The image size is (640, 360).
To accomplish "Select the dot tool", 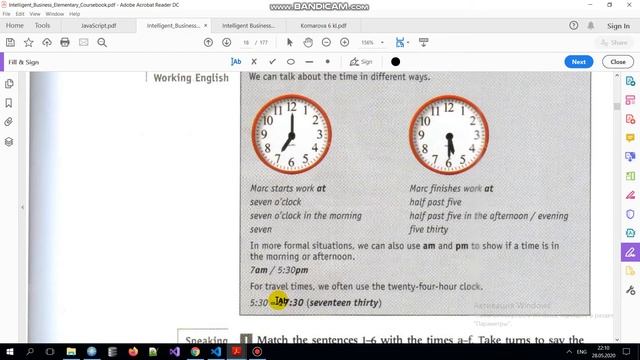I will coord(327,62).
